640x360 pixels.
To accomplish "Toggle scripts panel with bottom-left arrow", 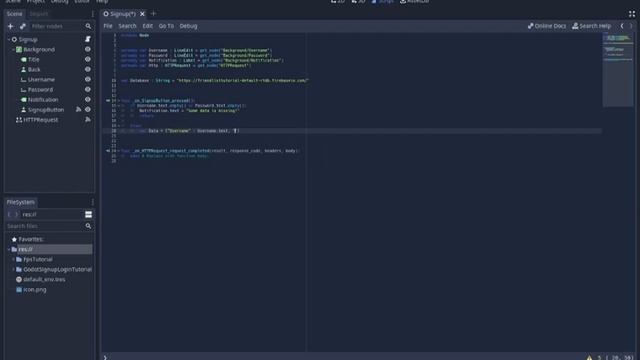I will coord(105,358).
